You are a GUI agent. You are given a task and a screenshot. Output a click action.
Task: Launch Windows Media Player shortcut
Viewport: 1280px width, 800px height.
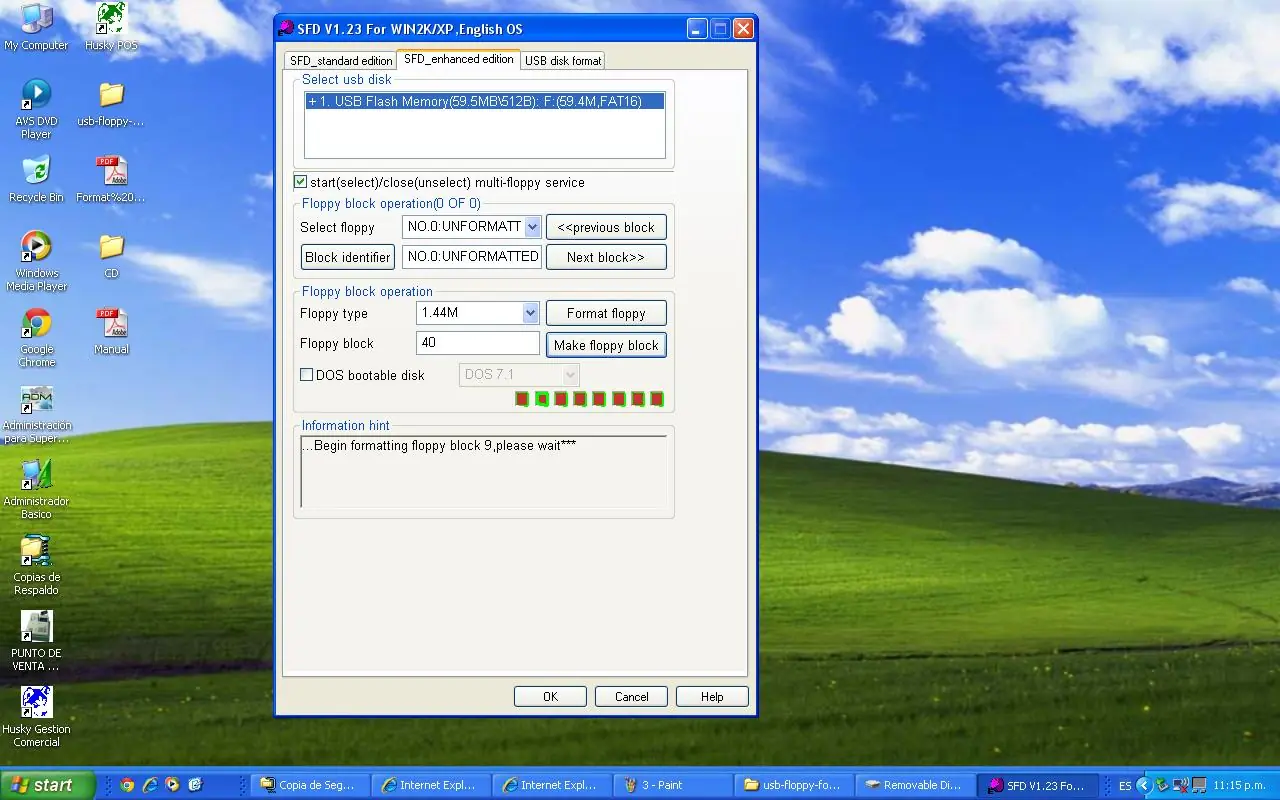pos(36,261)
